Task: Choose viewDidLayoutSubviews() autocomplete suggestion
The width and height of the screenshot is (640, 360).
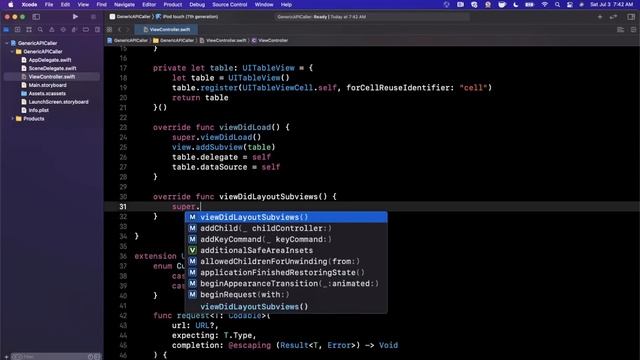Action: click(286, 217)
